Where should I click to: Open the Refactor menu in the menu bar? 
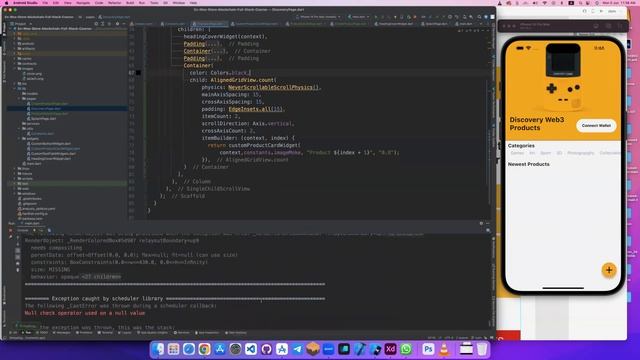point(114,2)
